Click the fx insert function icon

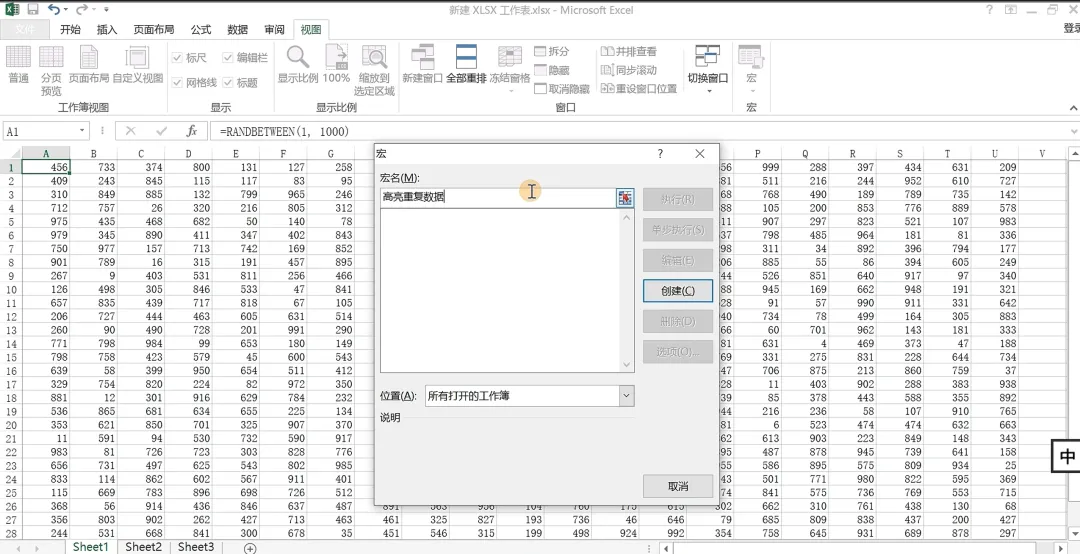click(192, 131)
